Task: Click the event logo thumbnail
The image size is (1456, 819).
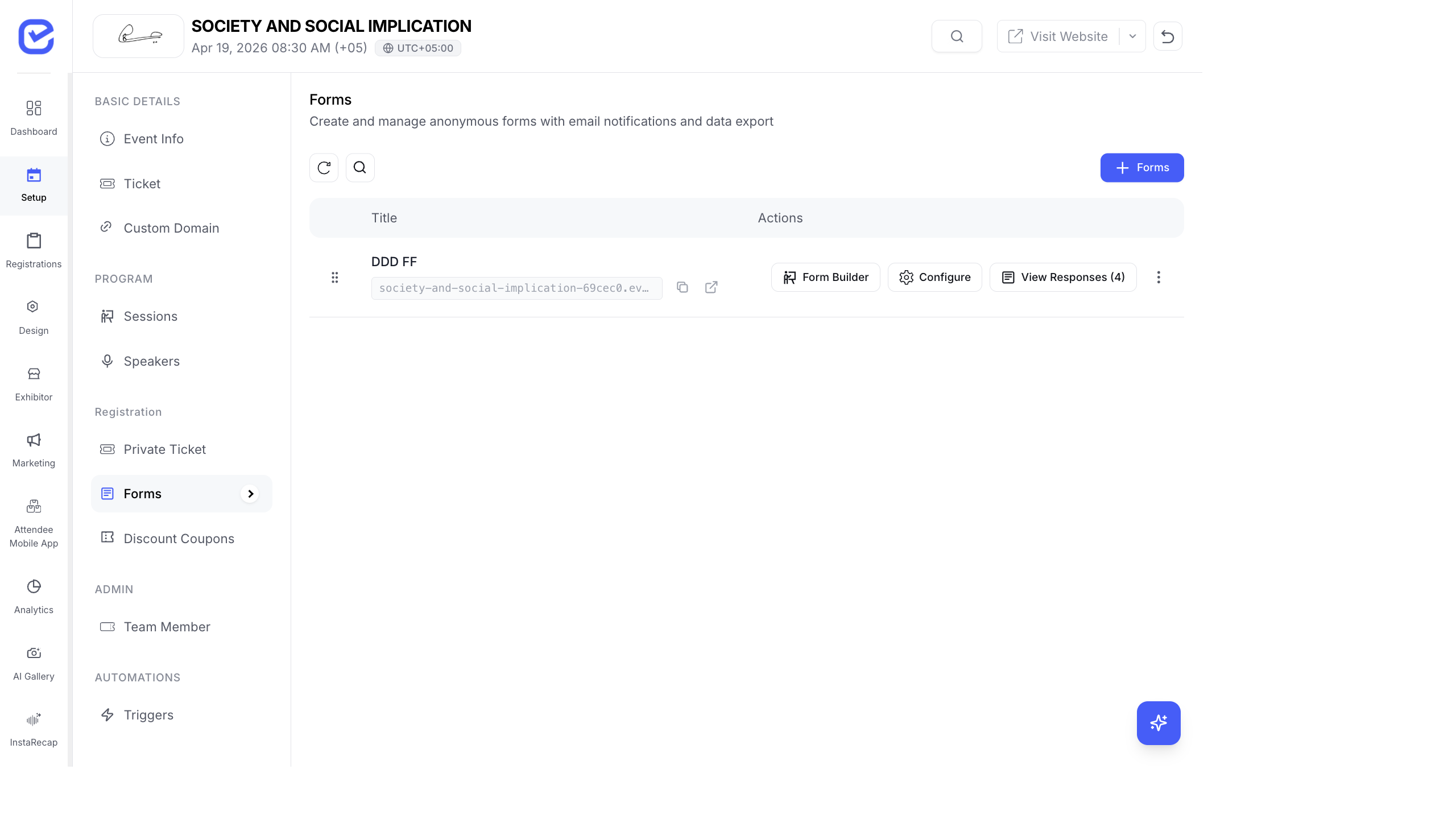Action: click(x=138, y=36)
